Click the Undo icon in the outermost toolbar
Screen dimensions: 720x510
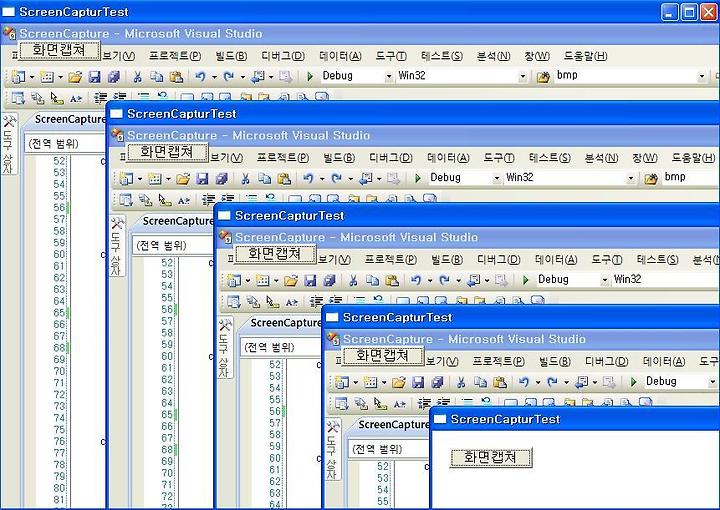point(200,77)
